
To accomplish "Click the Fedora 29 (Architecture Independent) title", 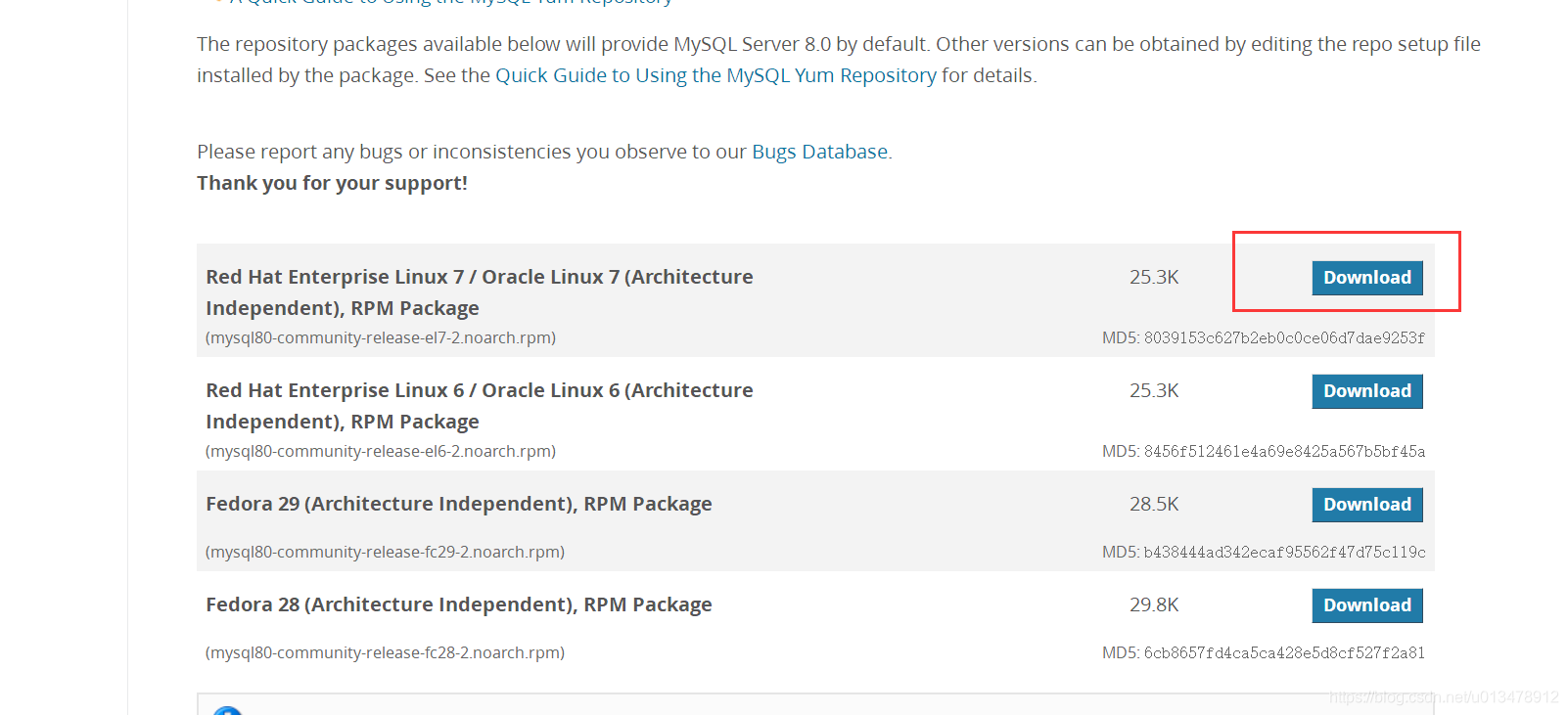I will point(459,504).
